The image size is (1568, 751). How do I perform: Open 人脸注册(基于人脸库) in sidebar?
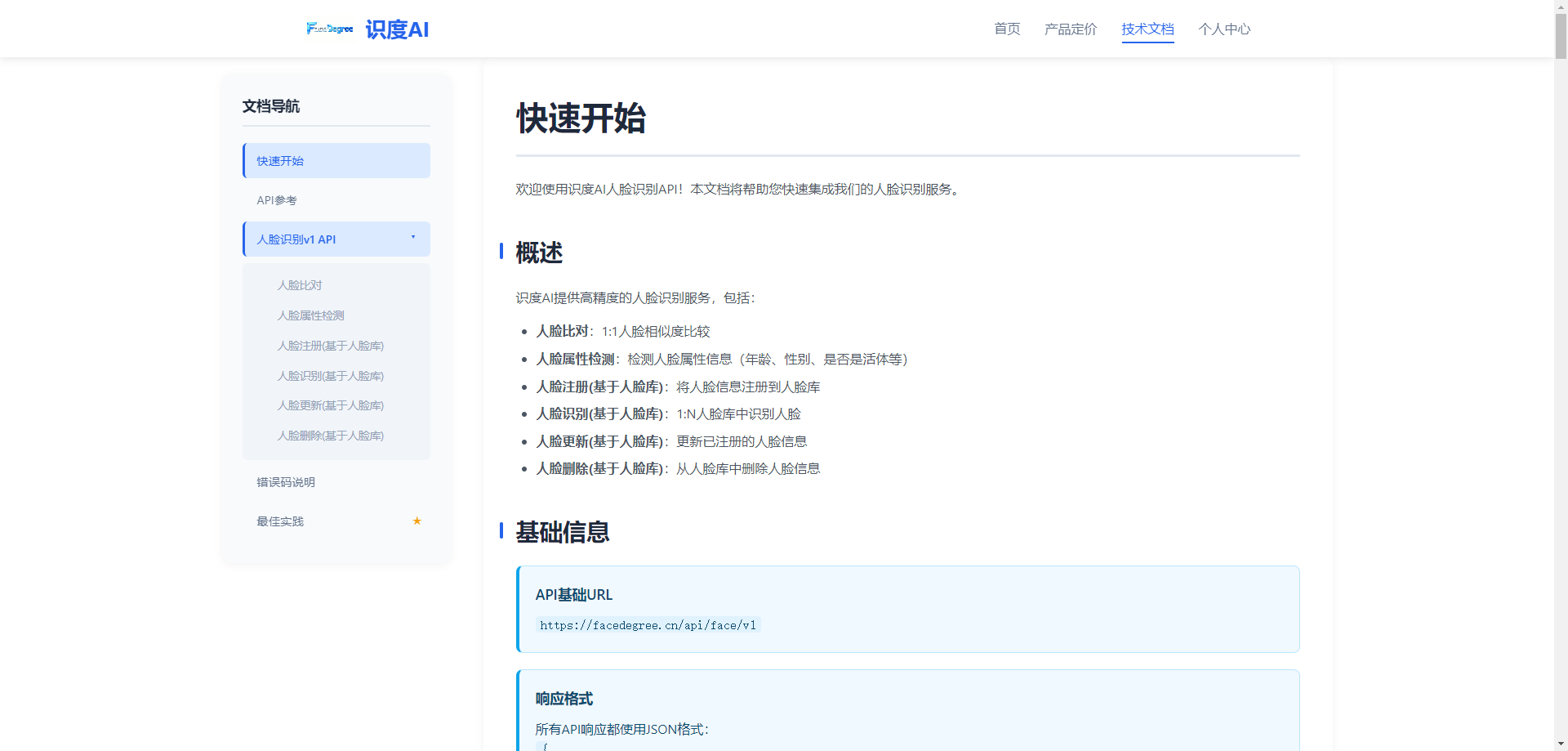pyautogui.click(x=330, y=346)
